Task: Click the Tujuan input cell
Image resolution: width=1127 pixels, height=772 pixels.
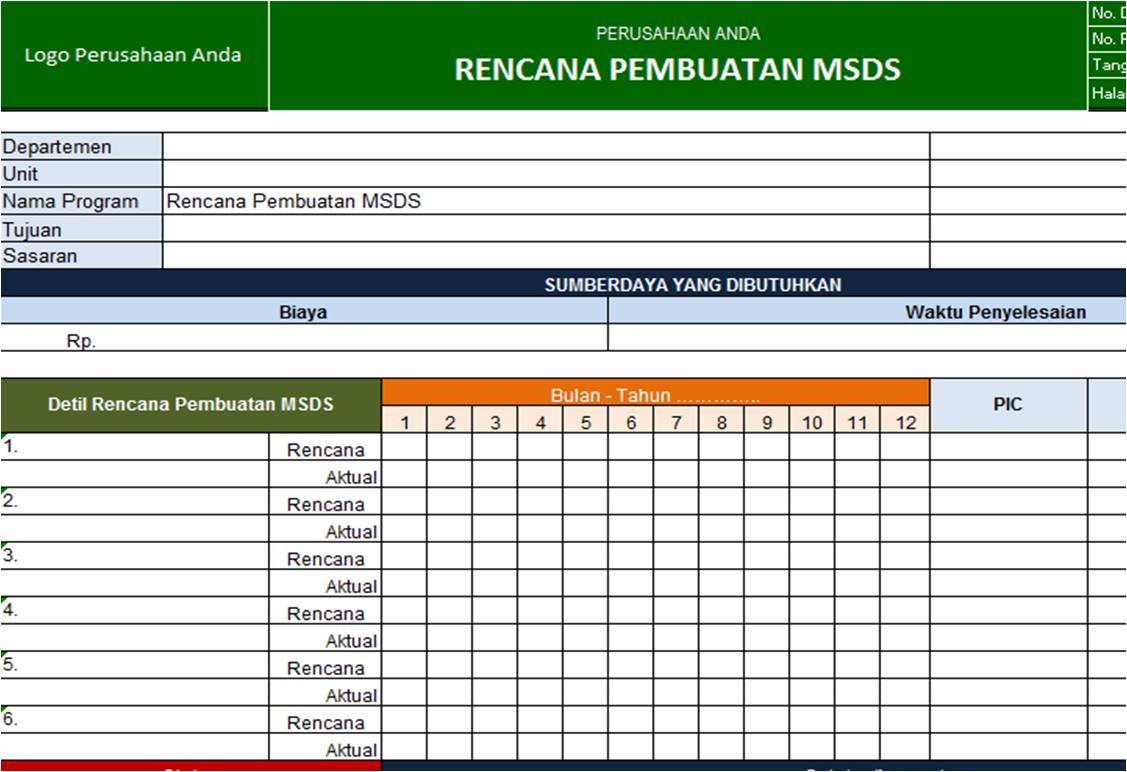Action: pyautogui.click(x=545, y=229)
